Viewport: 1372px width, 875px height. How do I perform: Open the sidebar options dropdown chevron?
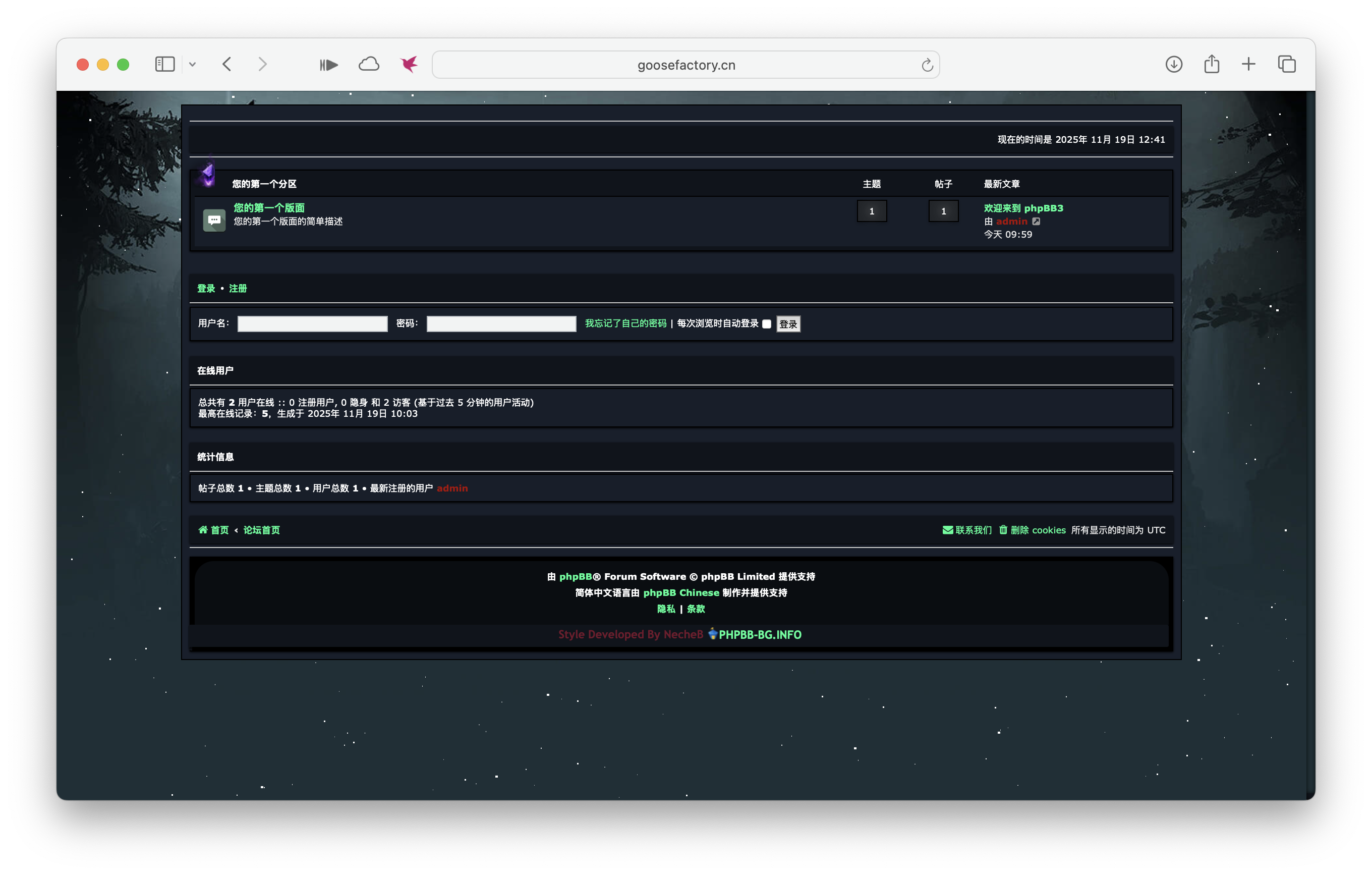coord(193,65)
